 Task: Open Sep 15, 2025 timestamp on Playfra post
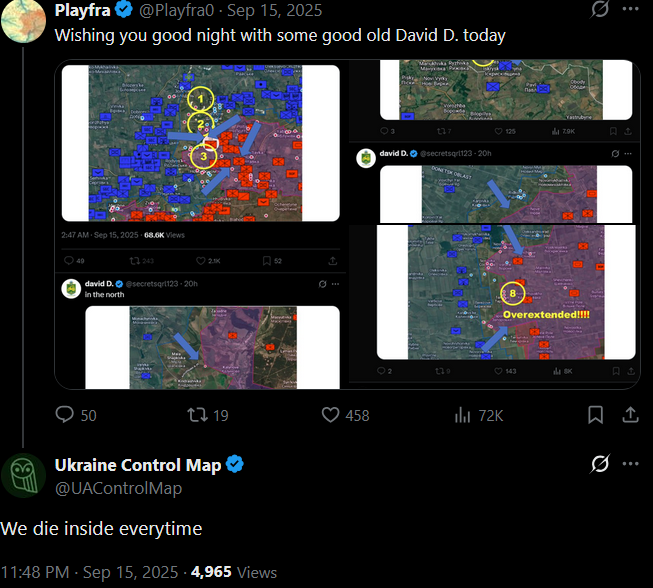click(274, 10)
